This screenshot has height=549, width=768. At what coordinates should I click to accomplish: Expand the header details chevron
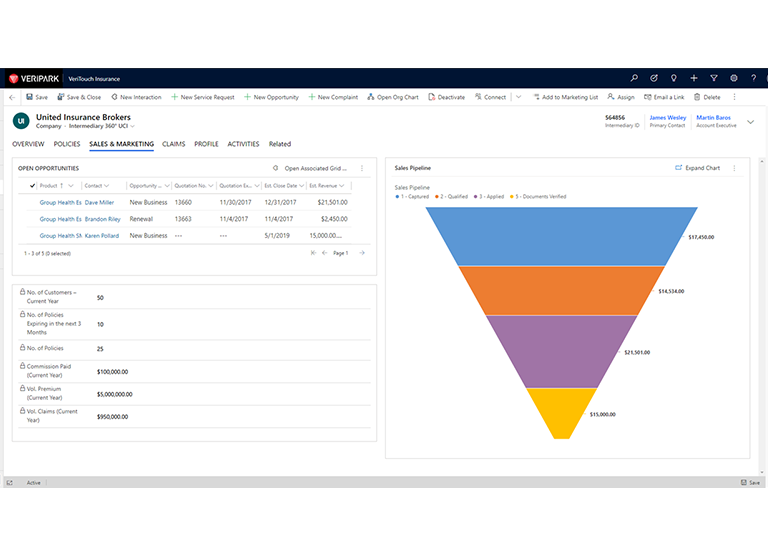[750, 122]
